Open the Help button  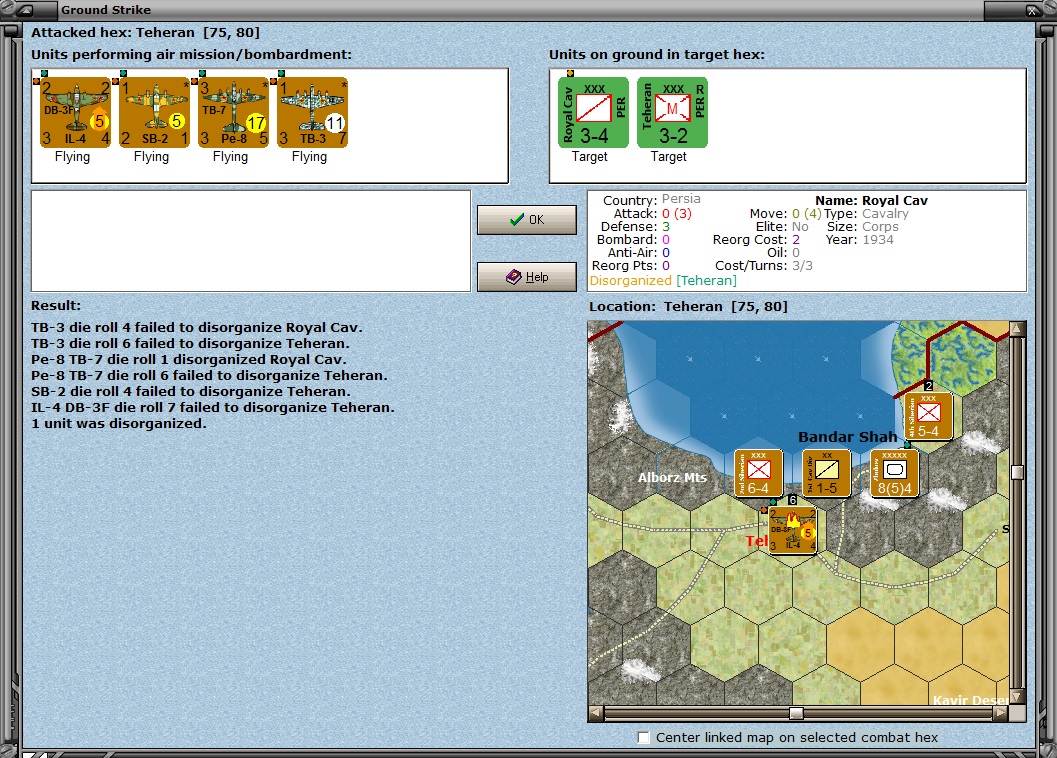[x=526, y=277]
